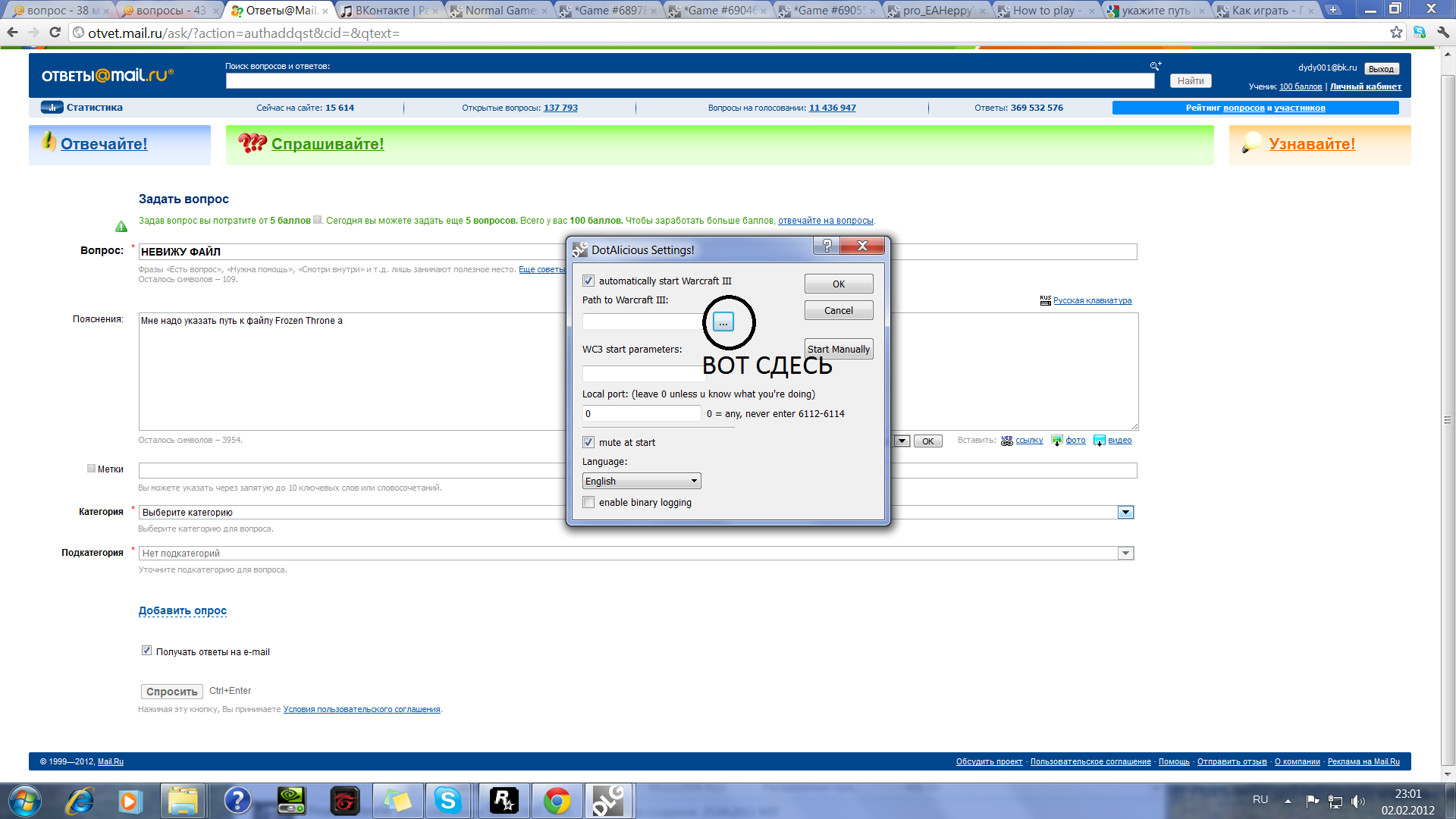Open Windows Media Player from taskbar
Screen dimensions: 1456x819
tap(129, 801)
